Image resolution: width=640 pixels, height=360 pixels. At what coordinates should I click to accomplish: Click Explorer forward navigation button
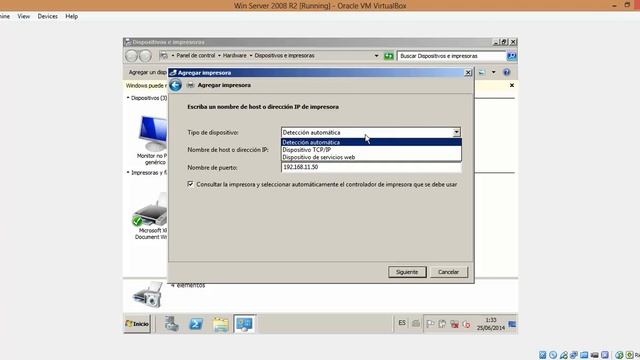pyautogui.click(x=145, y=56)
